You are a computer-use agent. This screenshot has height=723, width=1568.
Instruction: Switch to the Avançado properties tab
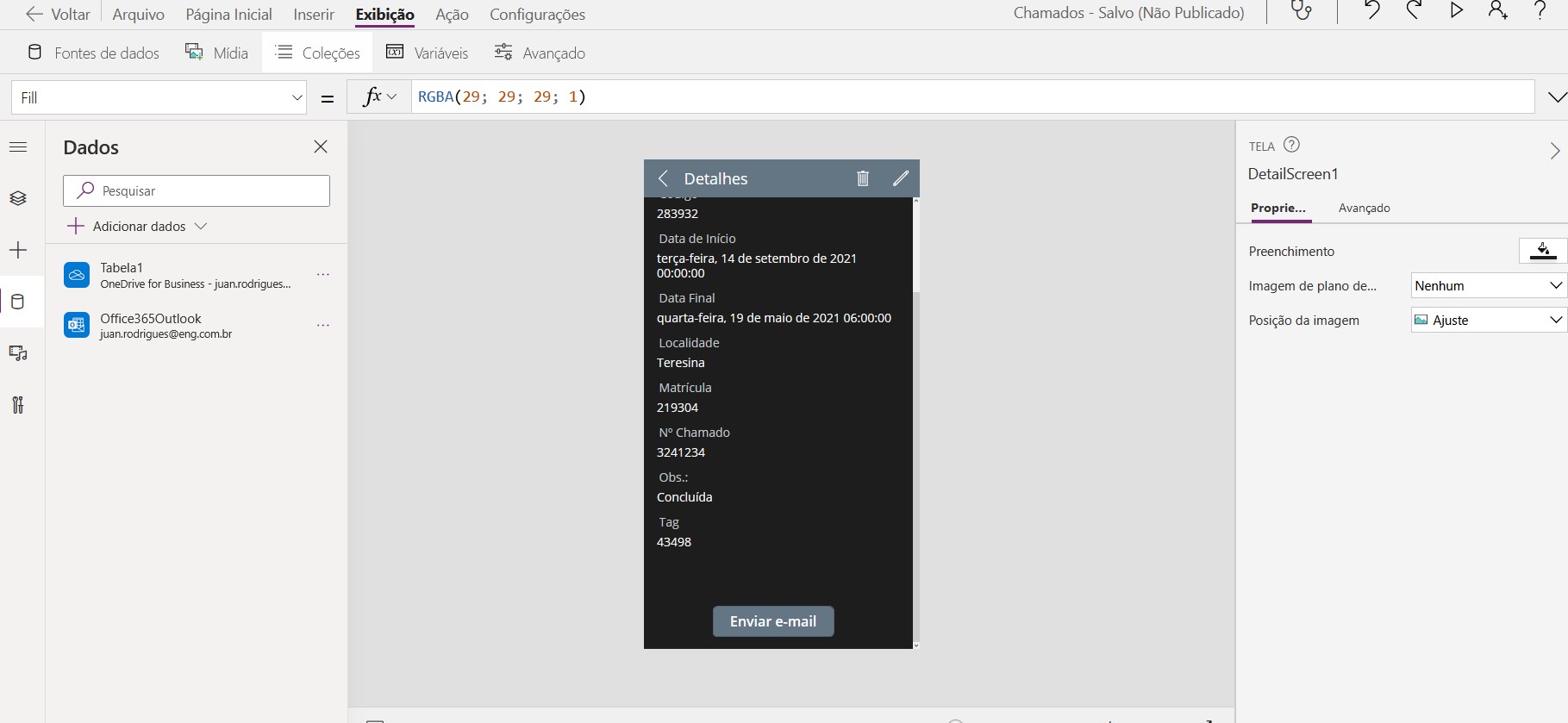click(x=1364, y=208)
